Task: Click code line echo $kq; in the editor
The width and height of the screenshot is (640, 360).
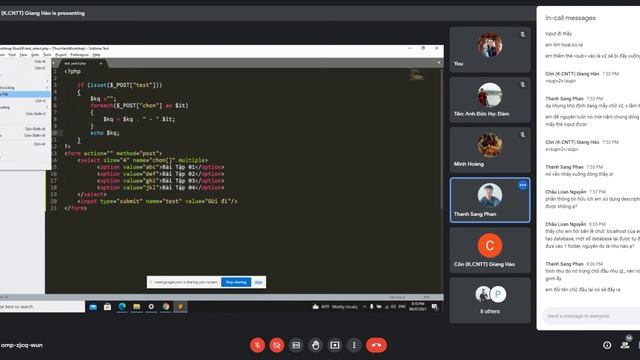Action: pos(105,133)
